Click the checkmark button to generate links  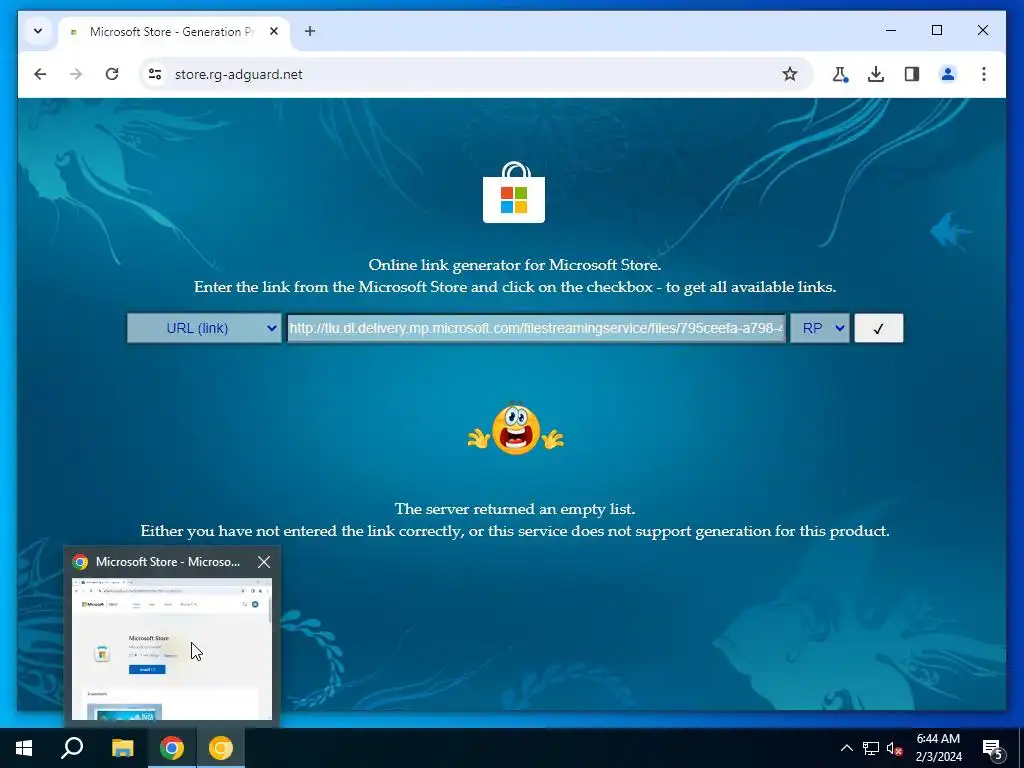click(878, 328)
